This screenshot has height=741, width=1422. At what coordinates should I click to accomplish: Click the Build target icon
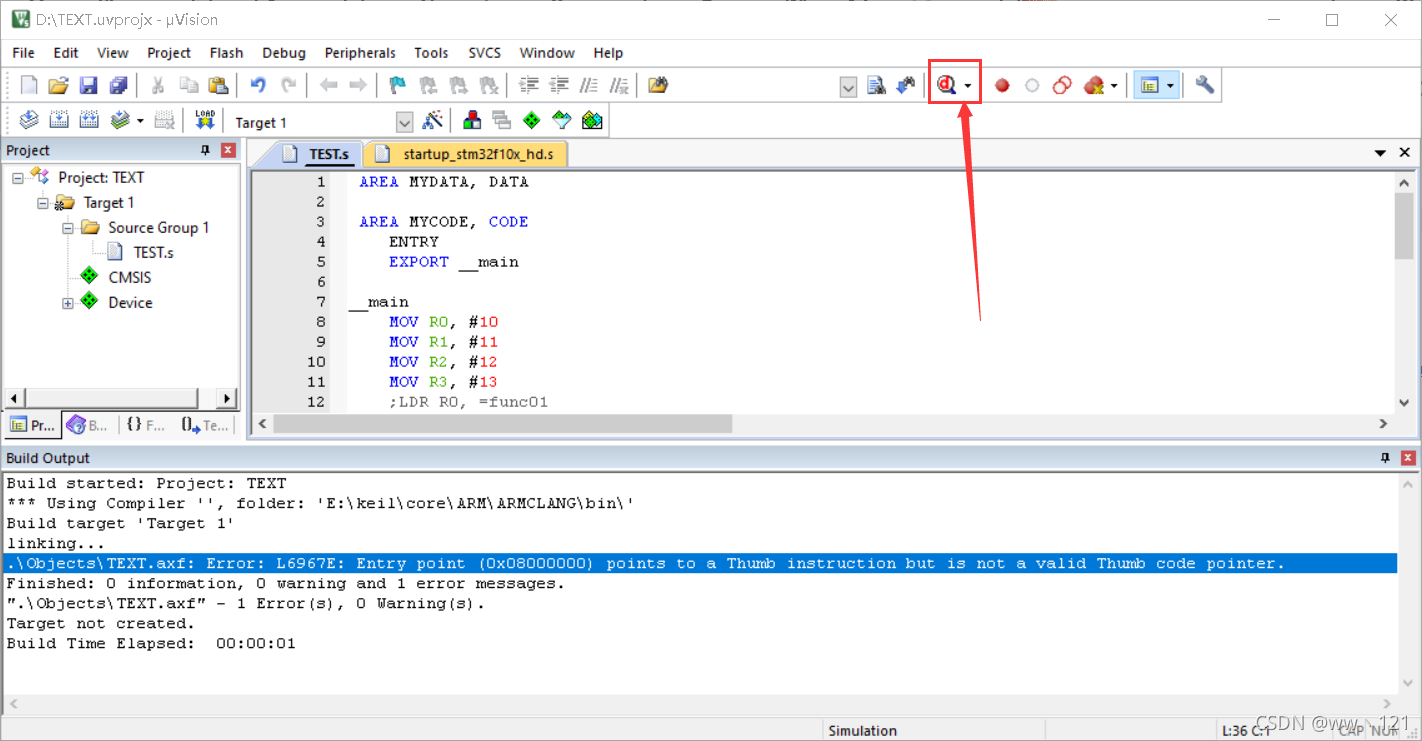click(x=59, y=121)
